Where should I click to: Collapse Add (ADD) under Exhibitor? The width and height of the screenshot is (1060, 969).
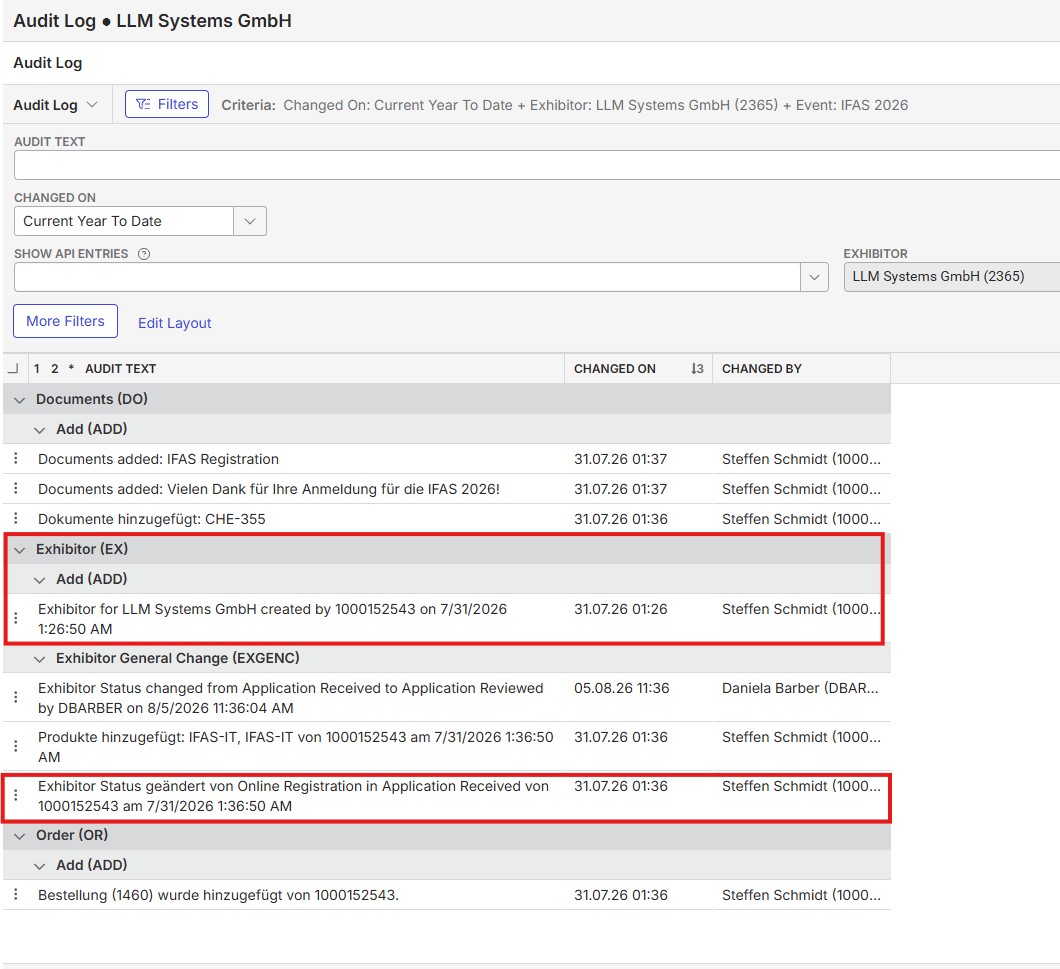click(x=40, y=580)
